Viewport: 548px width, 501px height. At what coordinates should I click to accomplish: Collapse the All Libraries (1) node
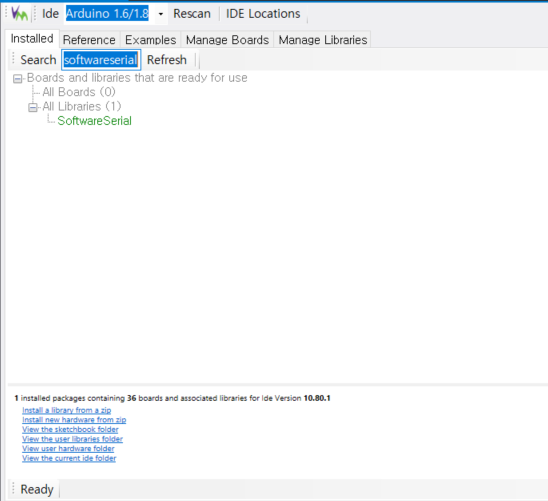(x=33, y=107)
